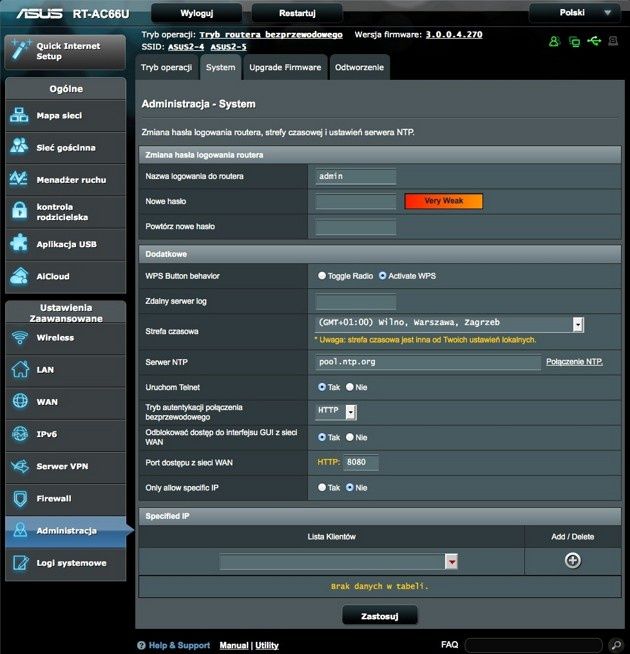Open the Logi systemowe notepad icon

point(20,563)
